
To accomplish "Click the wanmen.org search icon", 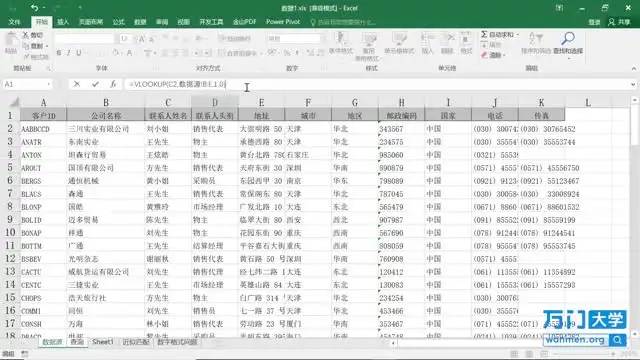I will pos(618,339).
